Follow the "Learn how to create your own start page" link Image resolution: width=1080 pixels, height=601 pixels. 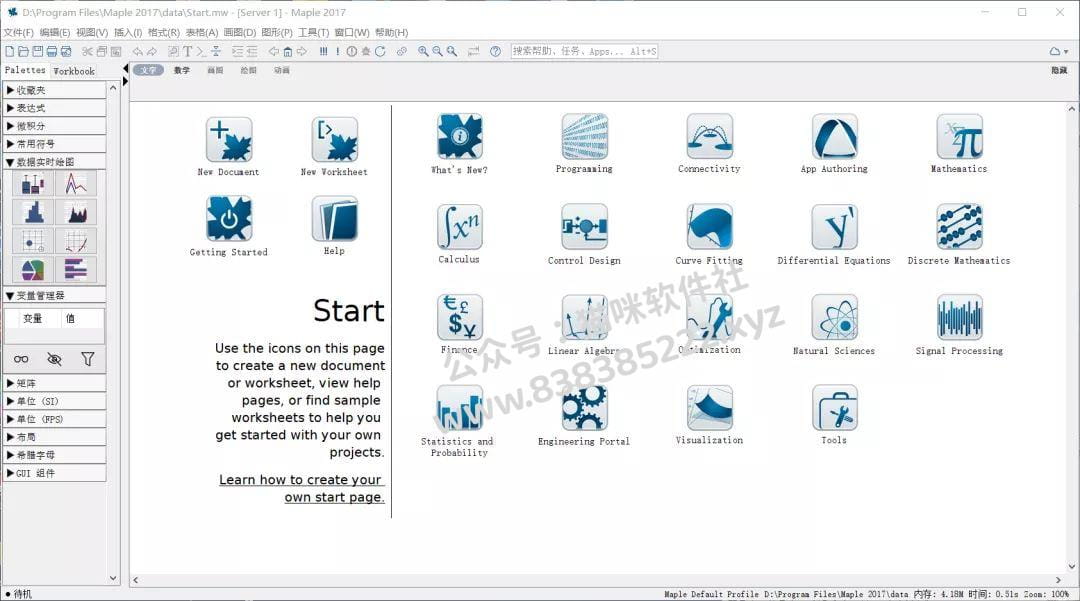301,488
